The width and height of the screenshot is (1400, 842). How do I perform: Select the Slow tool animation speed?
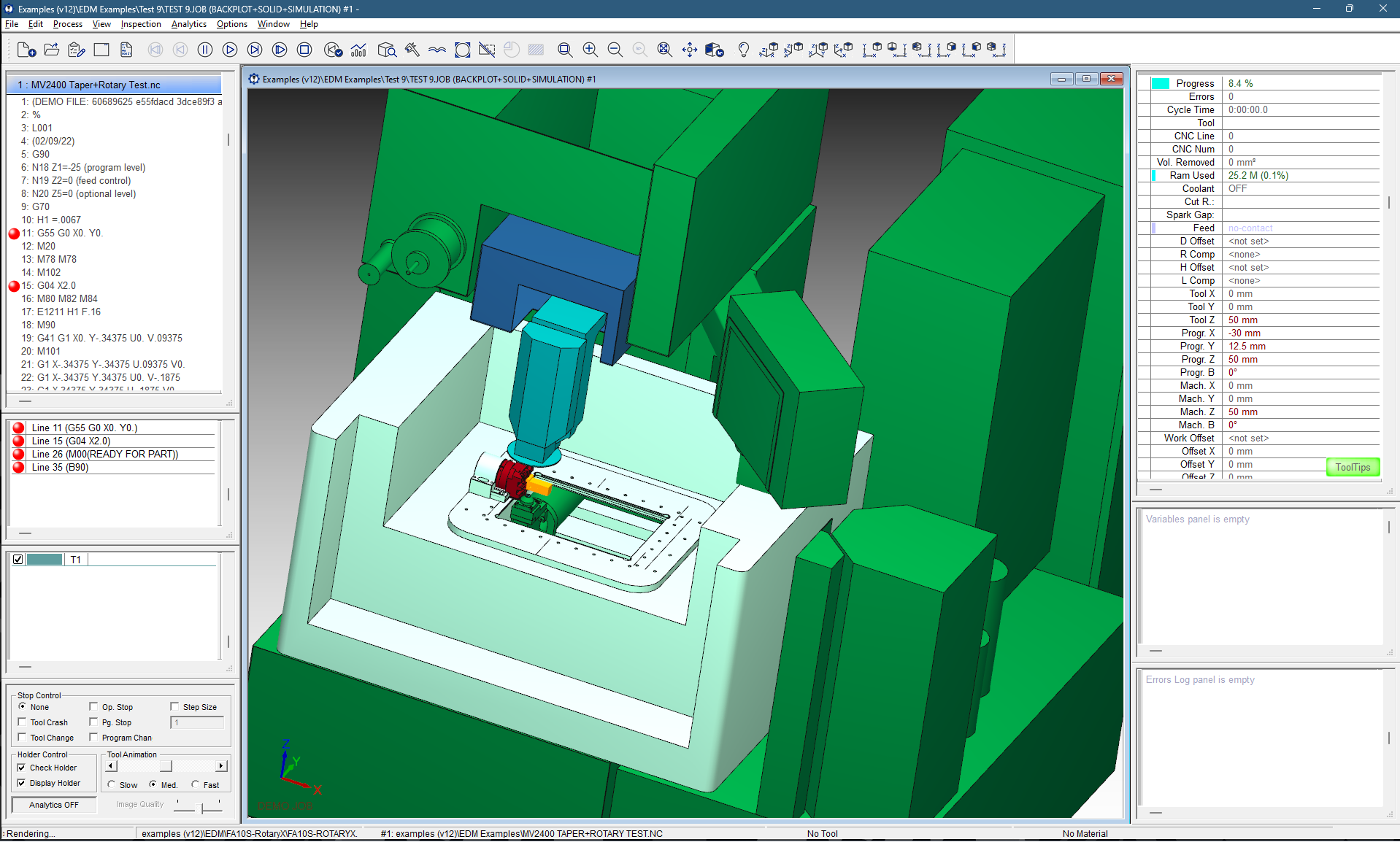tap(112, 785)
